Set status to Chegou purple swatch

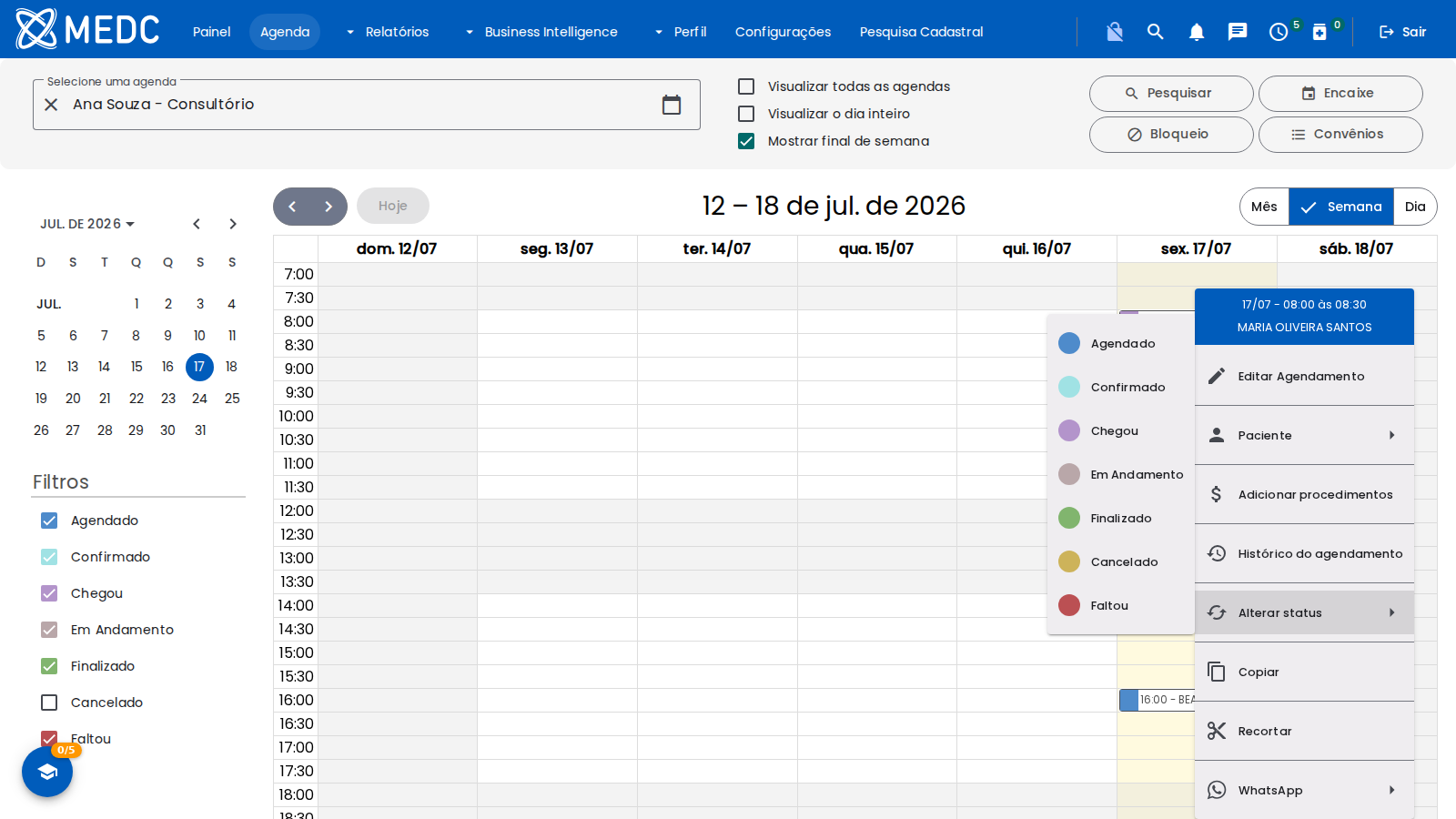coord(1069,430)
